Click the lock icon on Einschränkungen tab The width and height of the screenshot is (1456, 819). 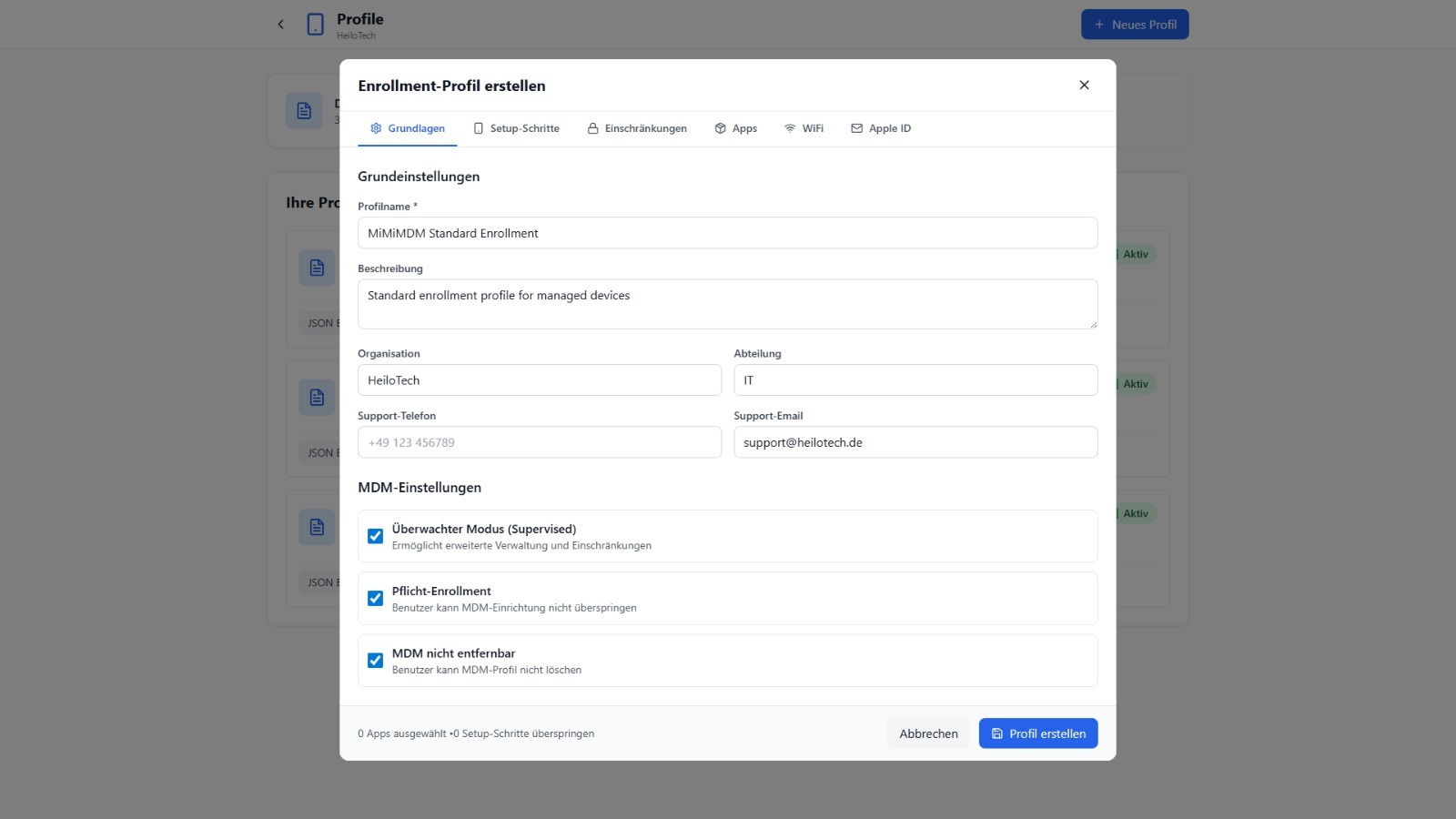point(592,128)
